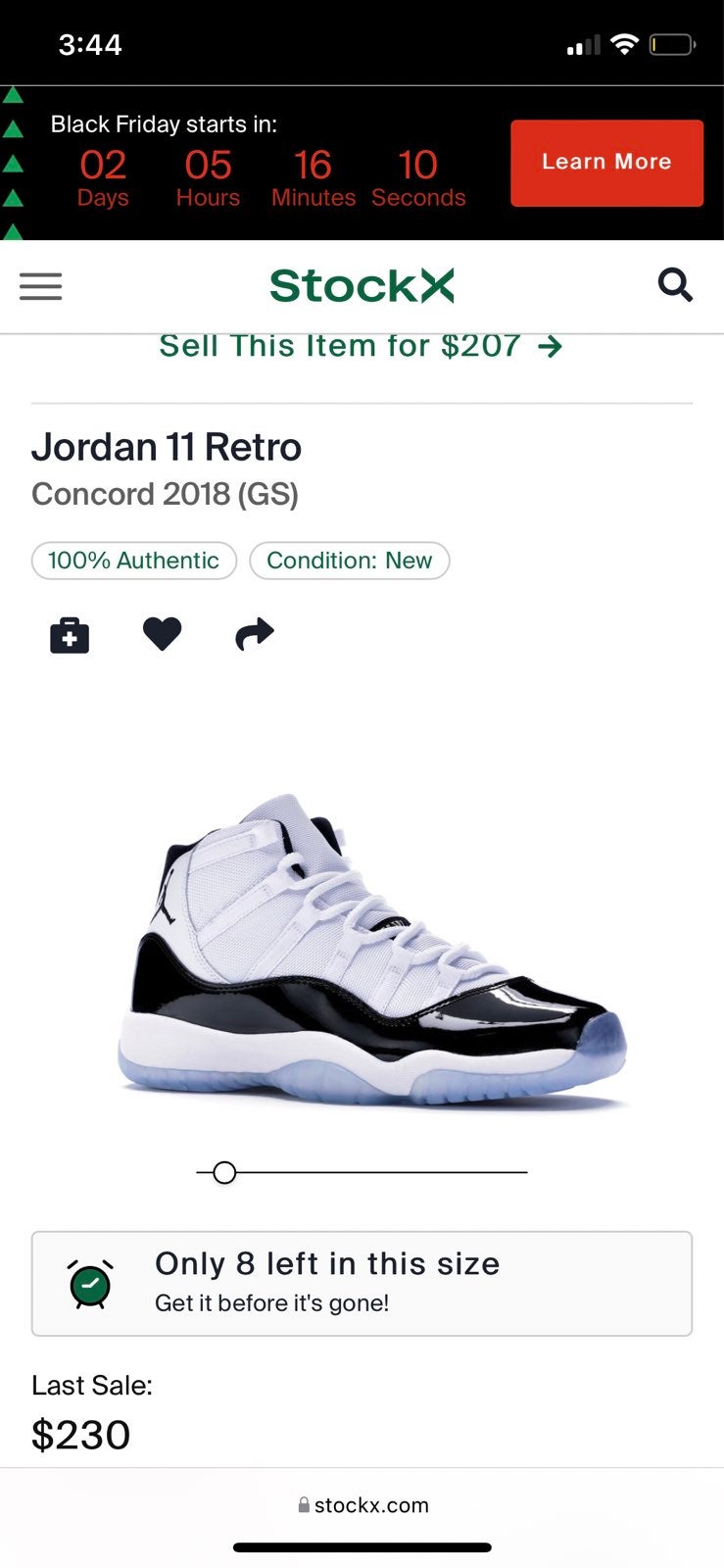The image size is (724, 1568).
Task: Select the Condition: New badge
Action: tap(350, 561)
